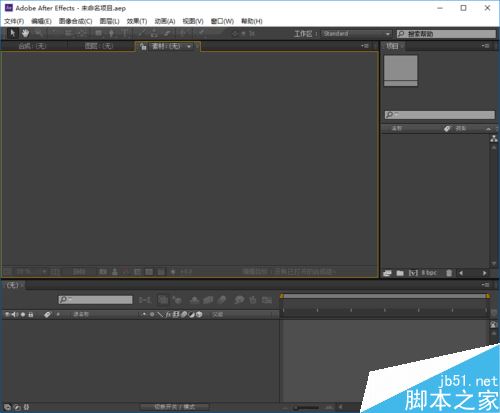Toggle viewer lock on 素材 tab
This screenshot has height=413, width=500.
(x=143, y=46)
